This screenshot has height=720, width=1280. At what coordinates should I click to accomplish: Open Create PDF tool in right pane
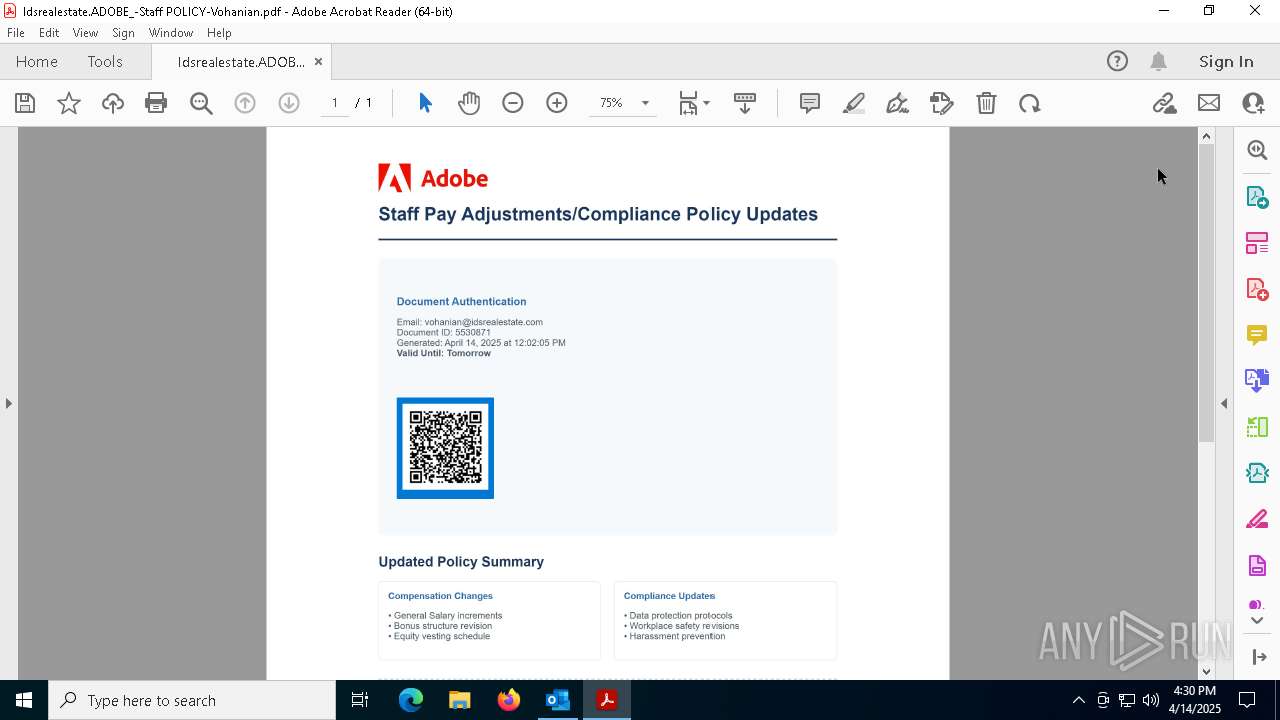pyautogui.click(x=1257, y=289)
